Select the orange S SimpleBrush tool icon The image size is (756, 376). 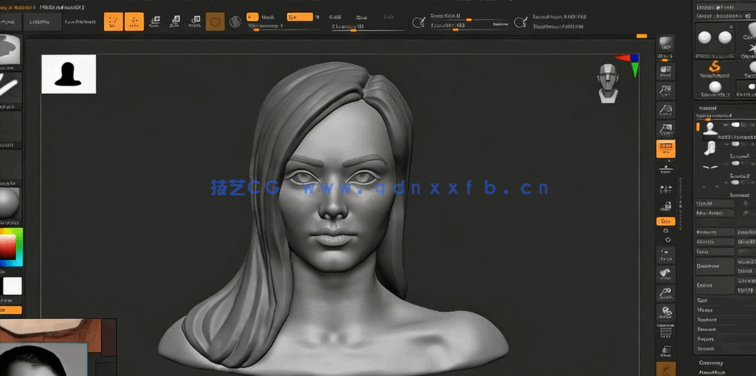pyautogui.click(x=714, y=68)
